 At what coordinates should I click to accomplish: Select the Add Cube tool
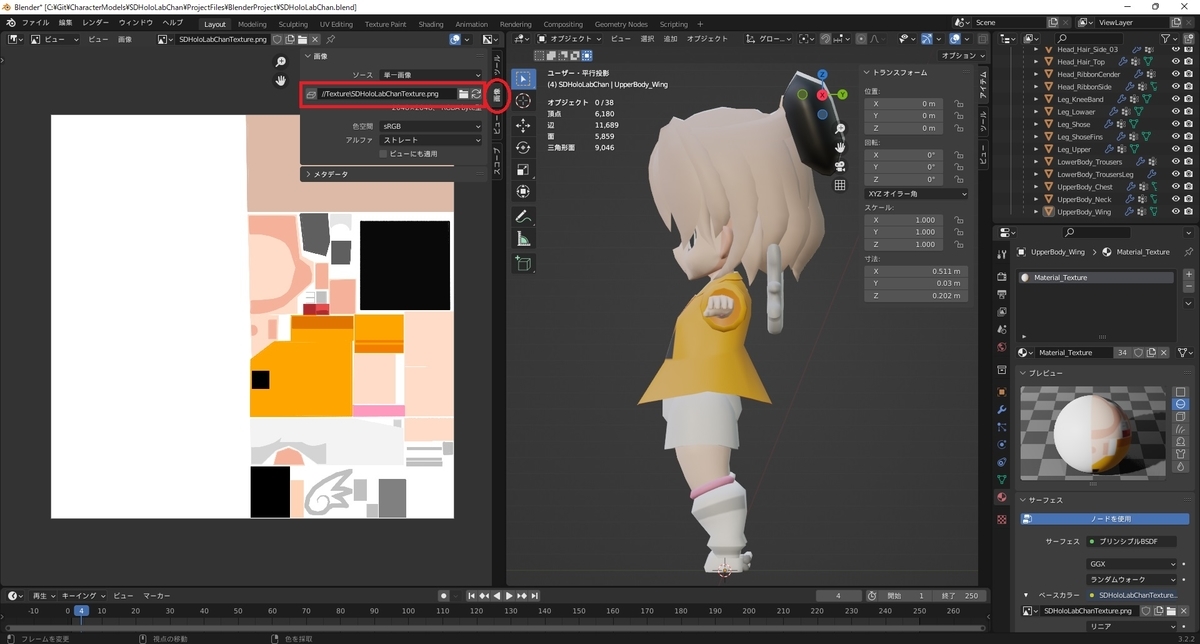tap(522, 263)
